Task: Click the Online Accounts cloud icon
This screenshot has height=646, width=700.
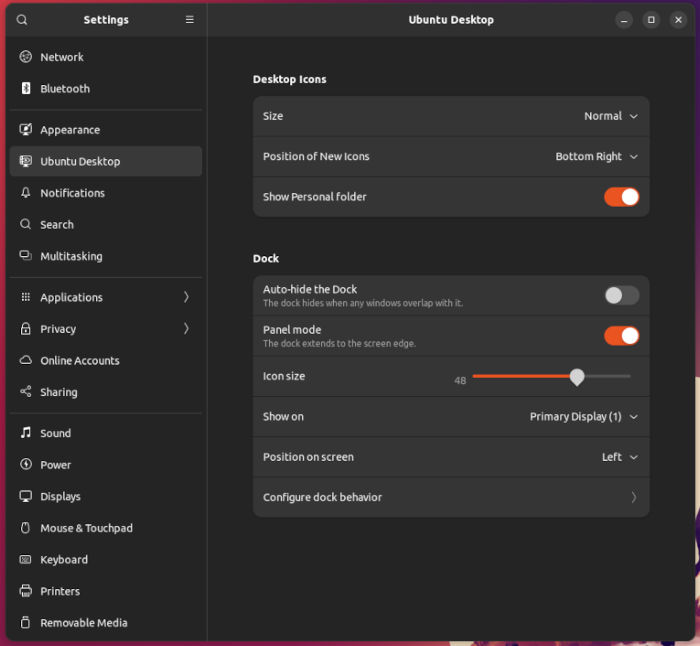Action: tap(25, 360)
